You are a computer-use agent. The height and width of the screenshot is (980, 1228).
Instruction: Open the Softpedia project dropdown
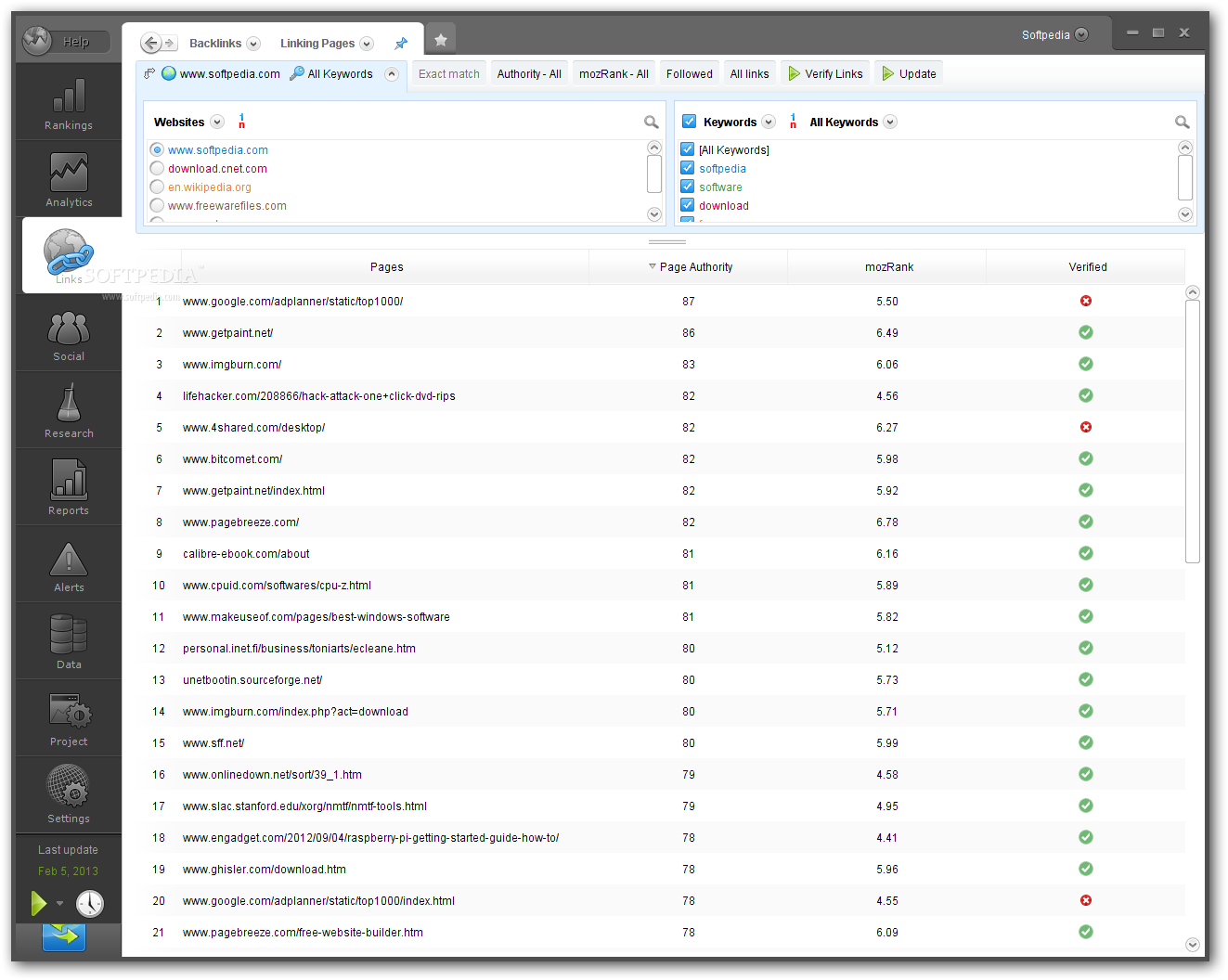1081,35
